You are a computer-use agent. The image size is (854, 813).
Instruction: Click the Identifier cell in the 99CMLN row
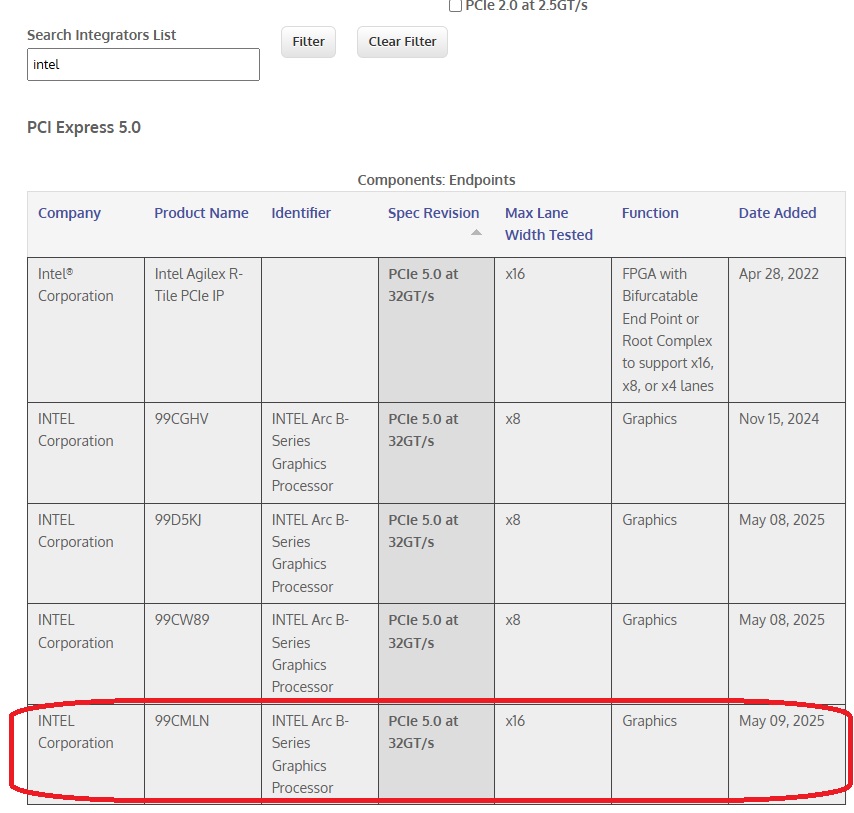pyautogui.click(x=320, y=755)
